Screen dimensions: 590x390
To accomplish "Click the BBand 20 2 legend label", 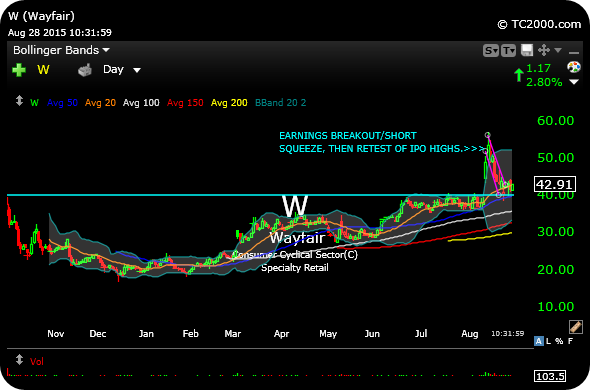I will (x=281, y=102).
